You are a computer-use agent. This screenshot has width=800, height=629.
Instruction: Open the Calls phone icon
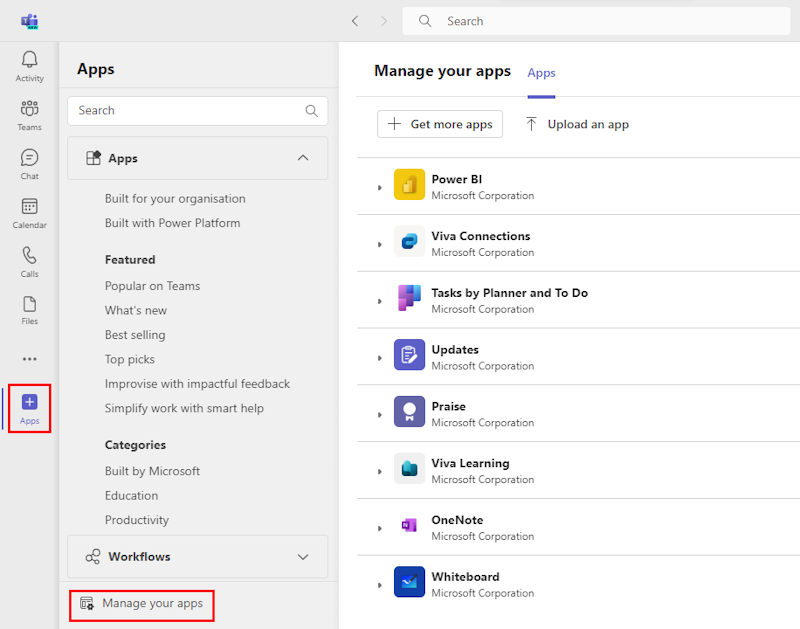point(29,261)
